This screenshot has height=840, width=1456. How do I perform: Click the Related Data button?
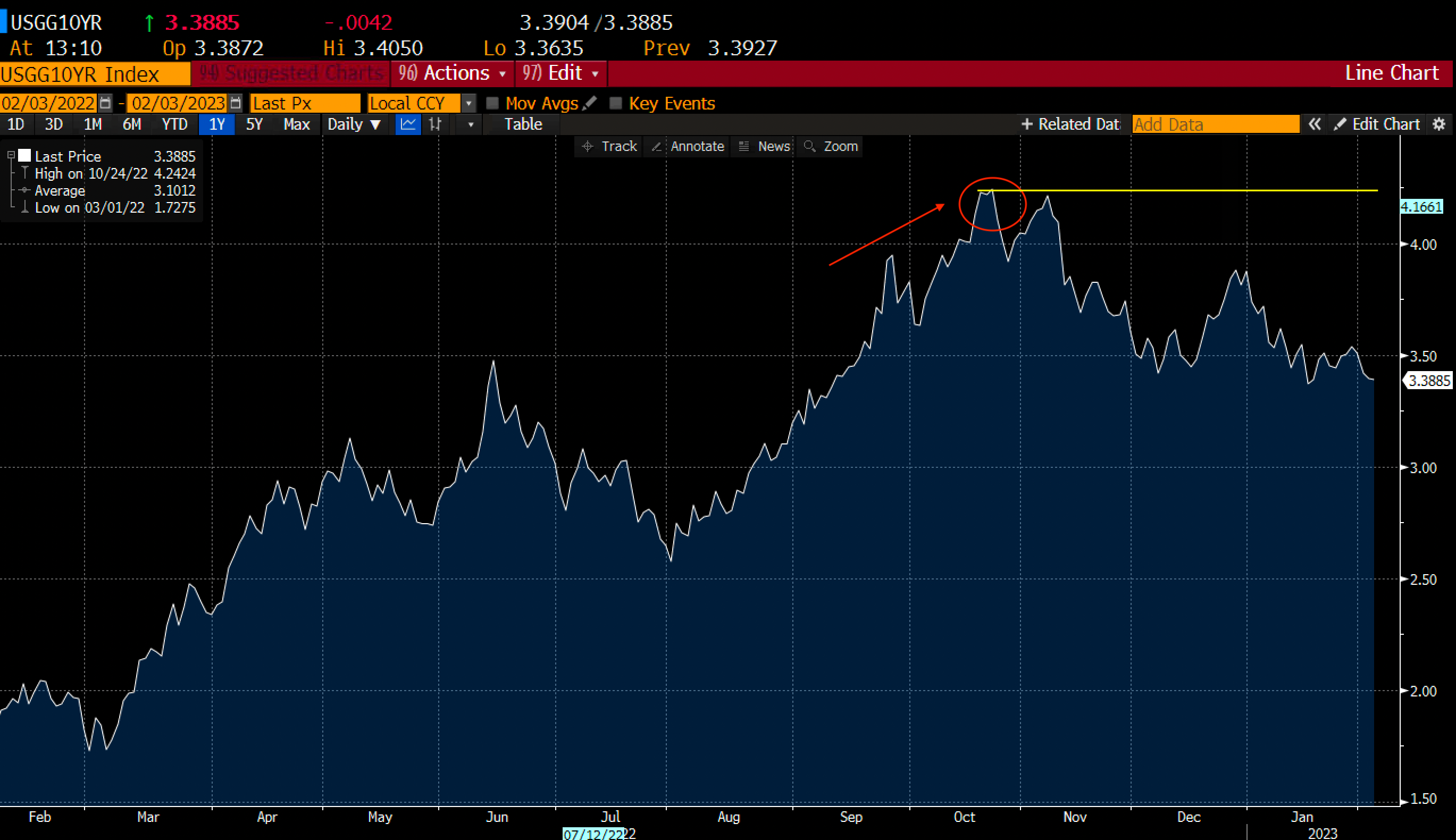pyautogui.click(x=1070, y=124)
